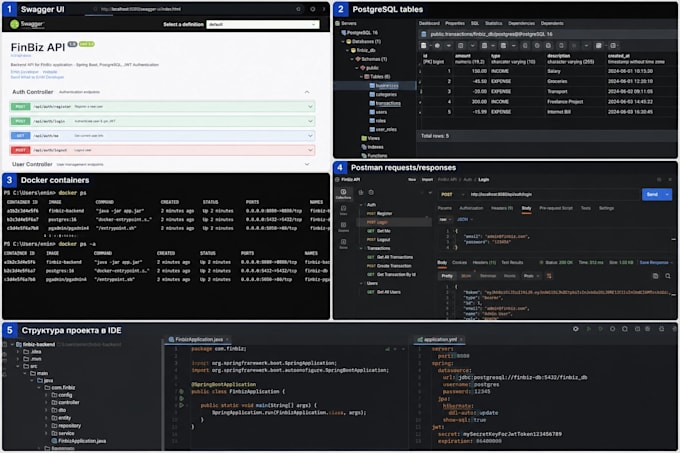
Task: Open the Send button dropdown arrow
Action: pyautogui.click(x=667, y=195)
